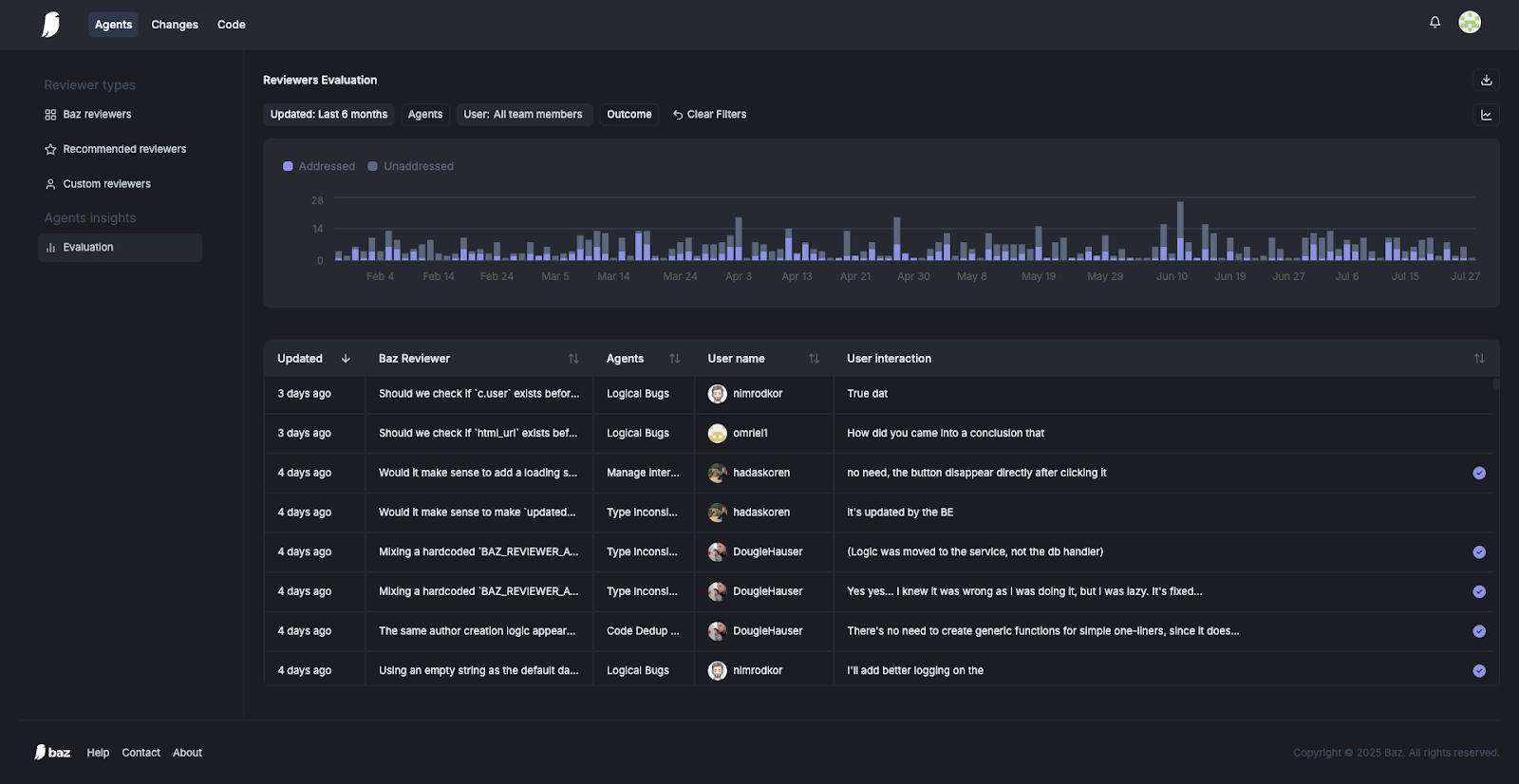Click the Clear Filters undo arrow icon
The image size is (1519, 784).
pos(678,115)
